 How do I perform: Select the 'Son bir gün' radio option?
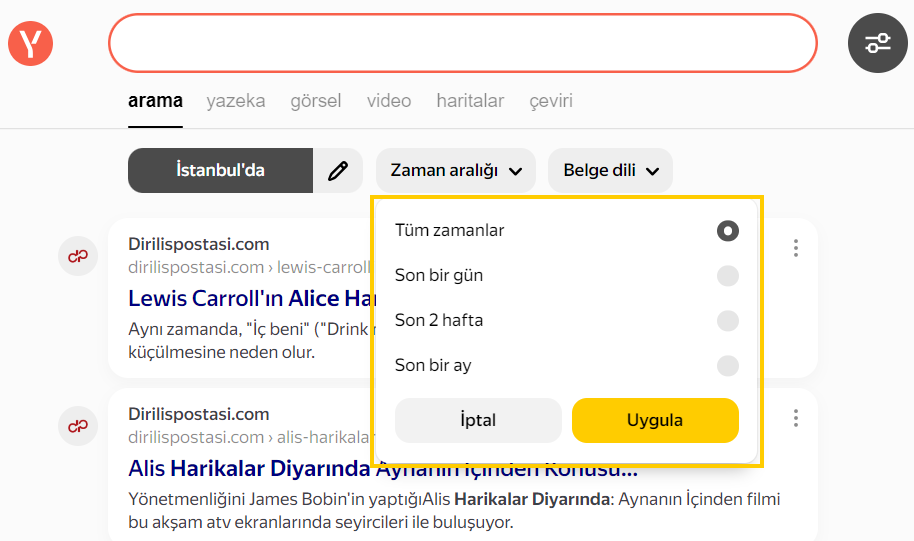click(x=727, y=276)
